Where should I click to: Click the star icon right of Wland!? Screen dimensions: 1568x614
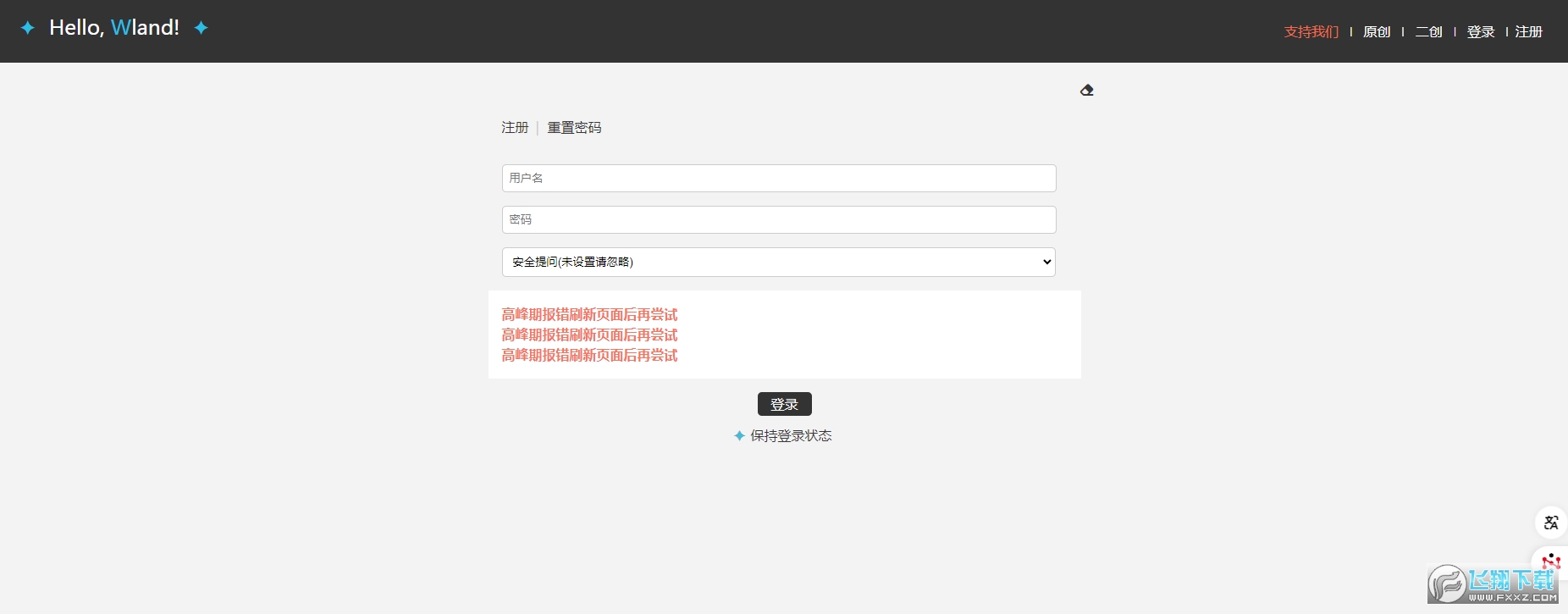201,28
